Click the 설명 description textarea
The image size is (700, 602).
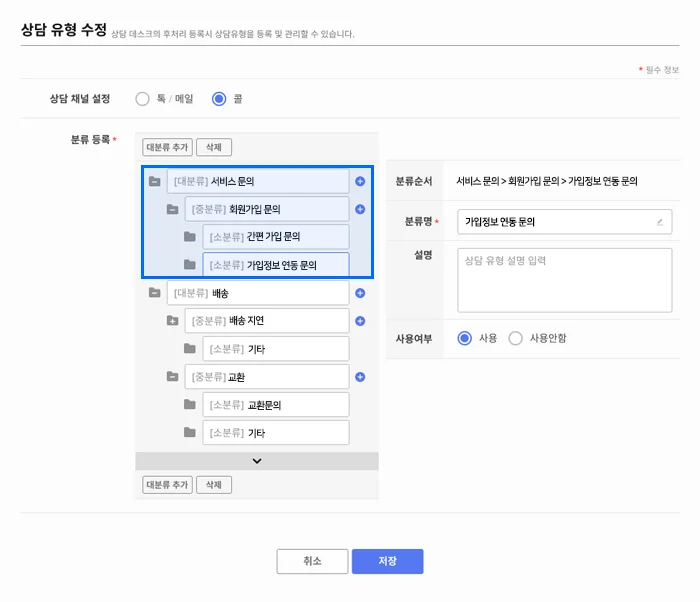pos(565,280)
